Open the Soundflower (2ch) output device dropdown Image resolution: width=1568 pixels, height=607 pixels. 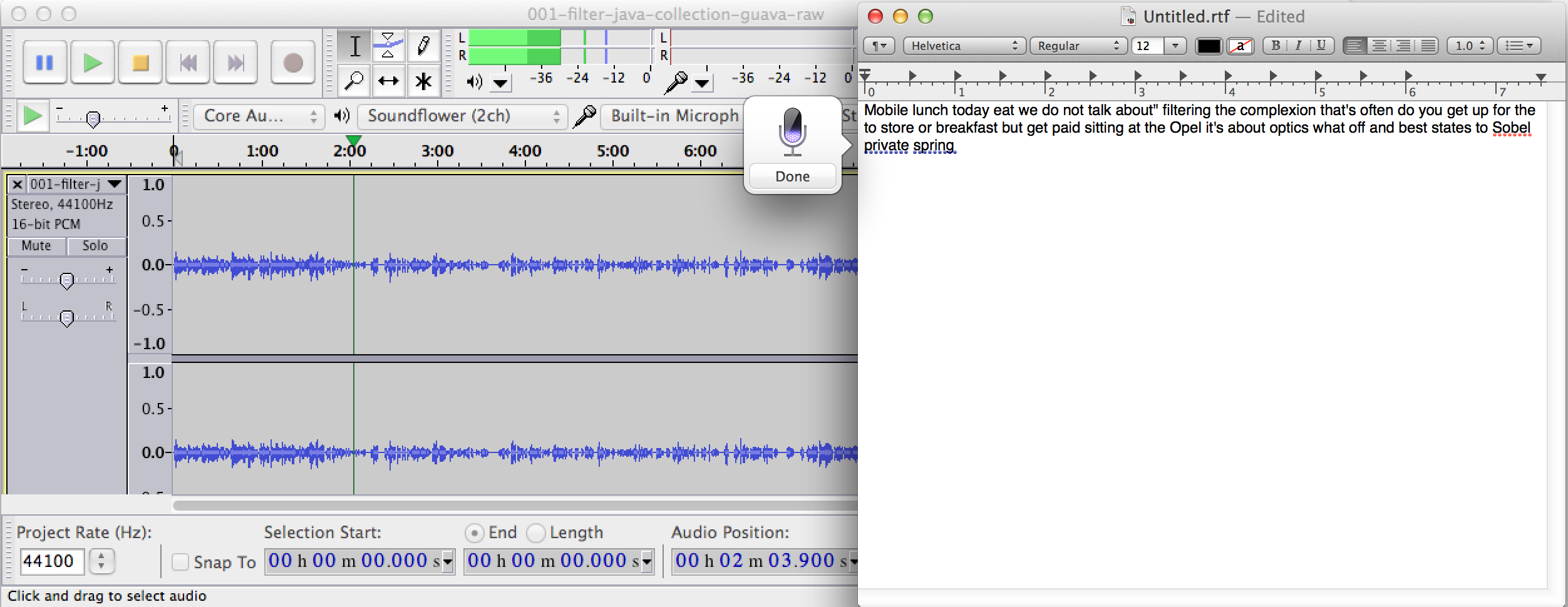click(462, 116)
